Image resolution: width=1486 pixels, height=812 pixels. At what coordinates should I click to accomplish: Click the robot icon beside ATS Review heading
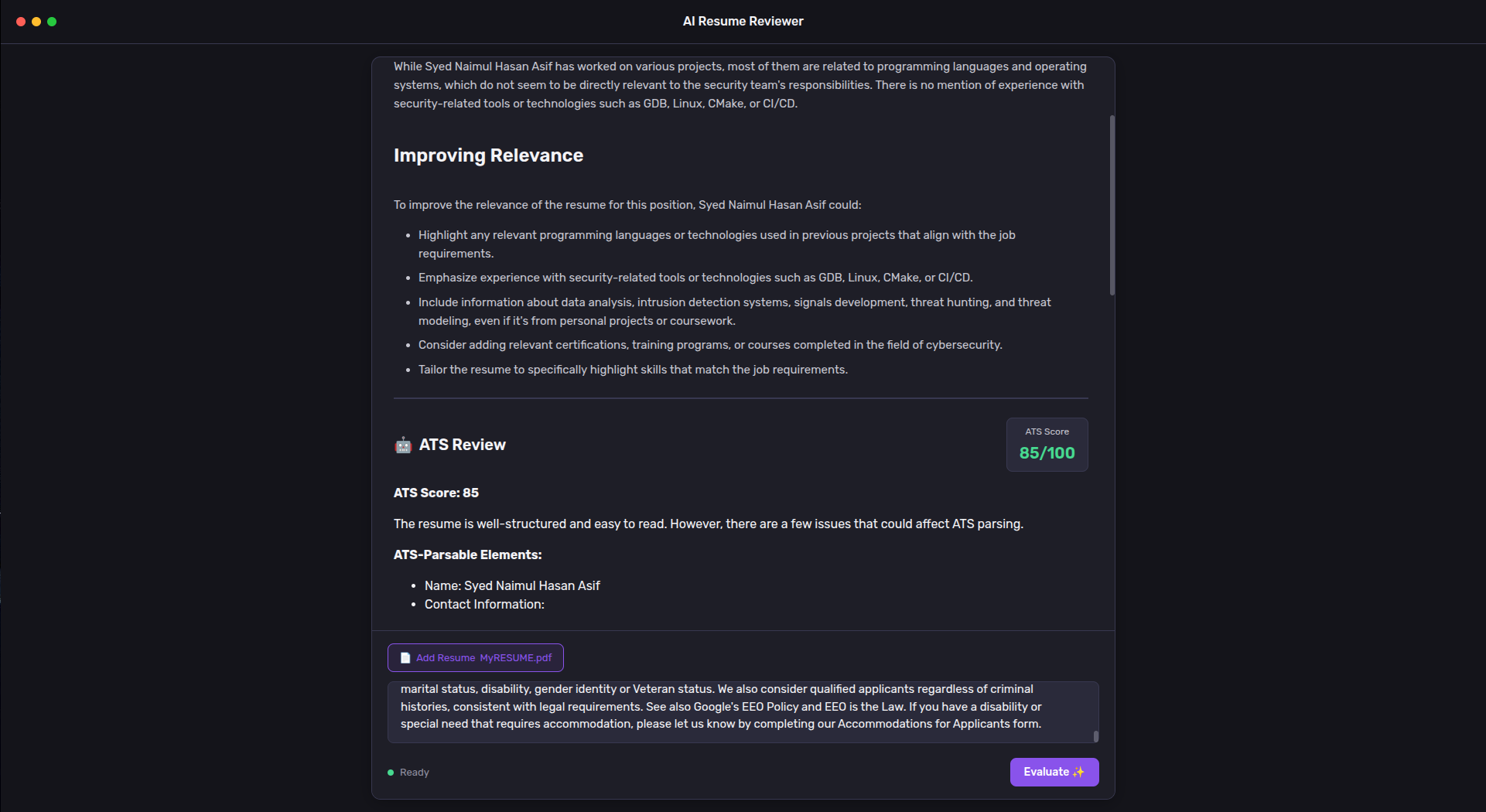(x=403, y=445)
